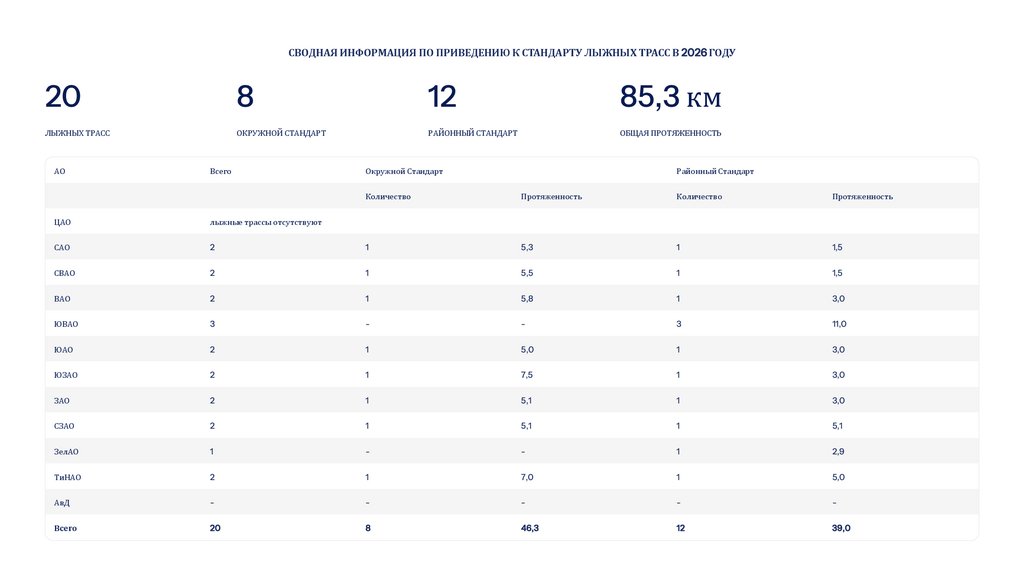Click the Всего column header
The height and width of the screenshot is (574, 1024).
[221, 171]
